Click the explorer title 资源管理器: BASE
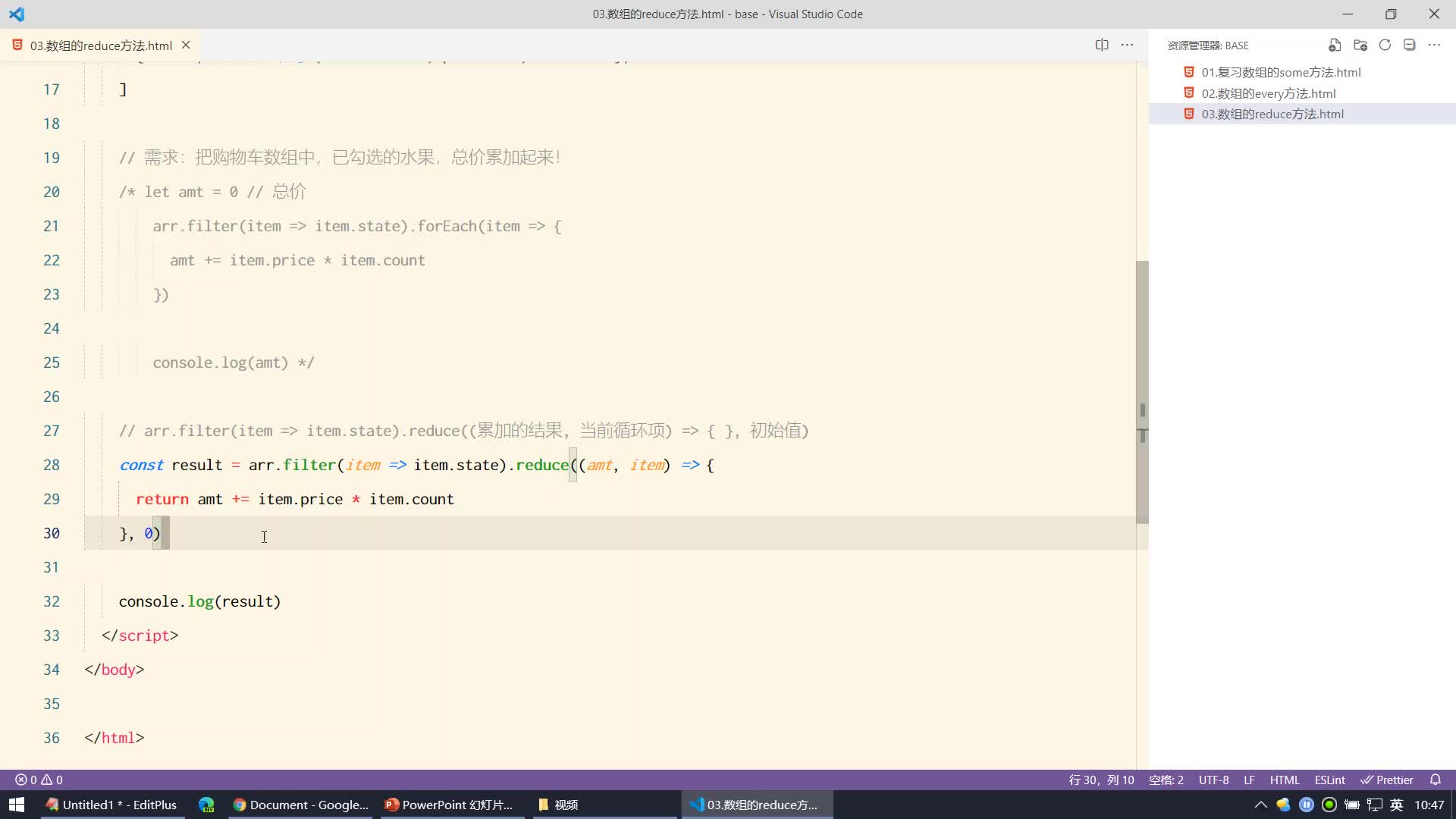 click(1208, 45)
